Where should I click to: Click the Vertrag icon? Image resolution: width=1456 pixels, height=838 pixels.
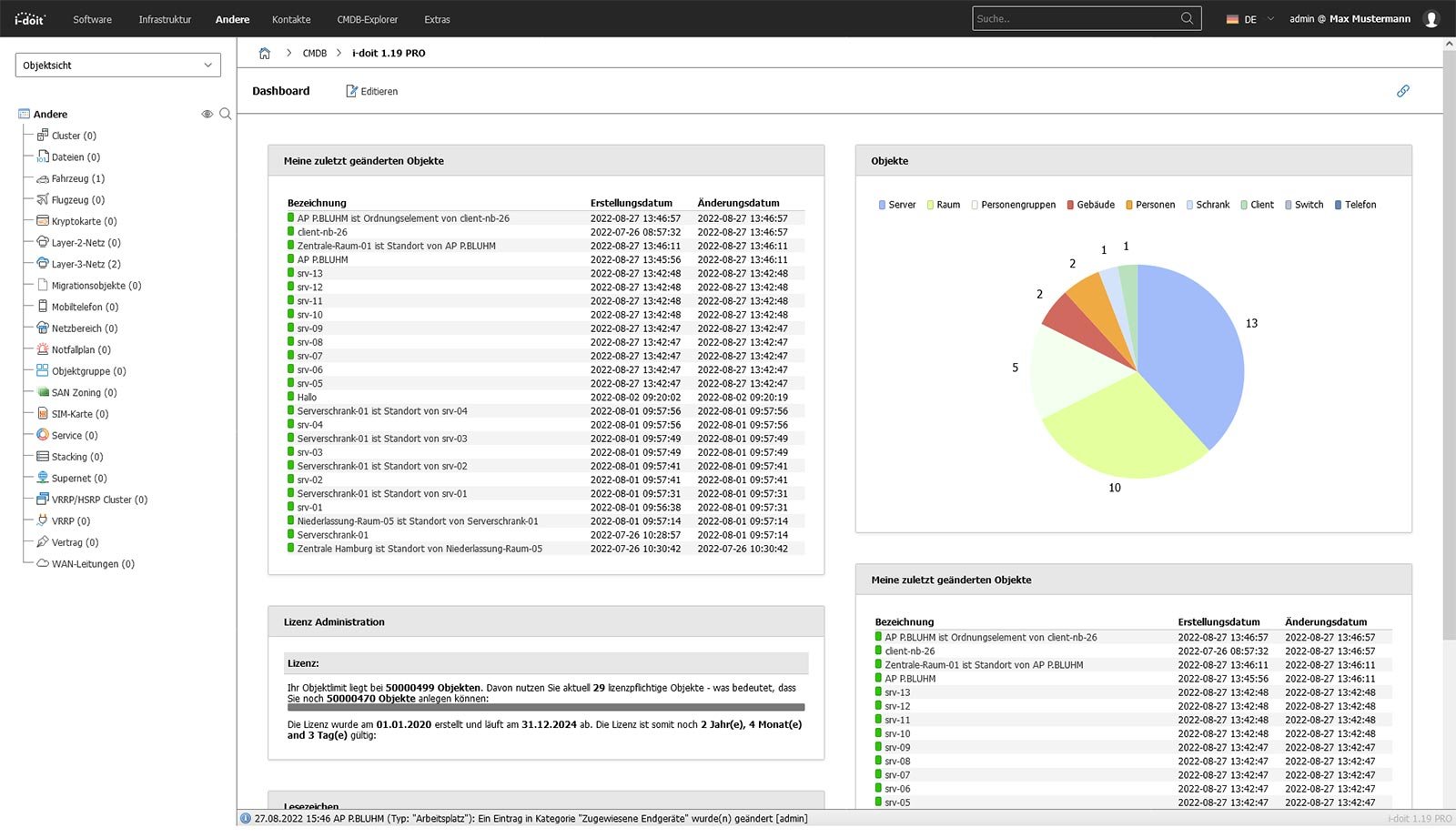[x=43, y=542]
